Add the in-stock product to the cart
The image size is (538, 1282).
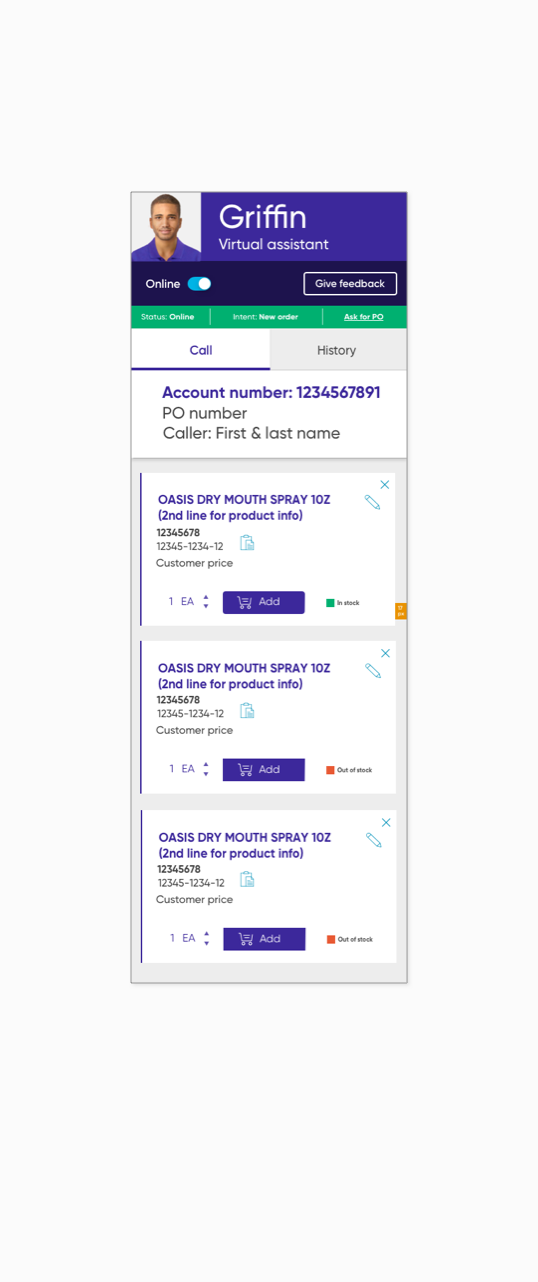tap(263, 602)
